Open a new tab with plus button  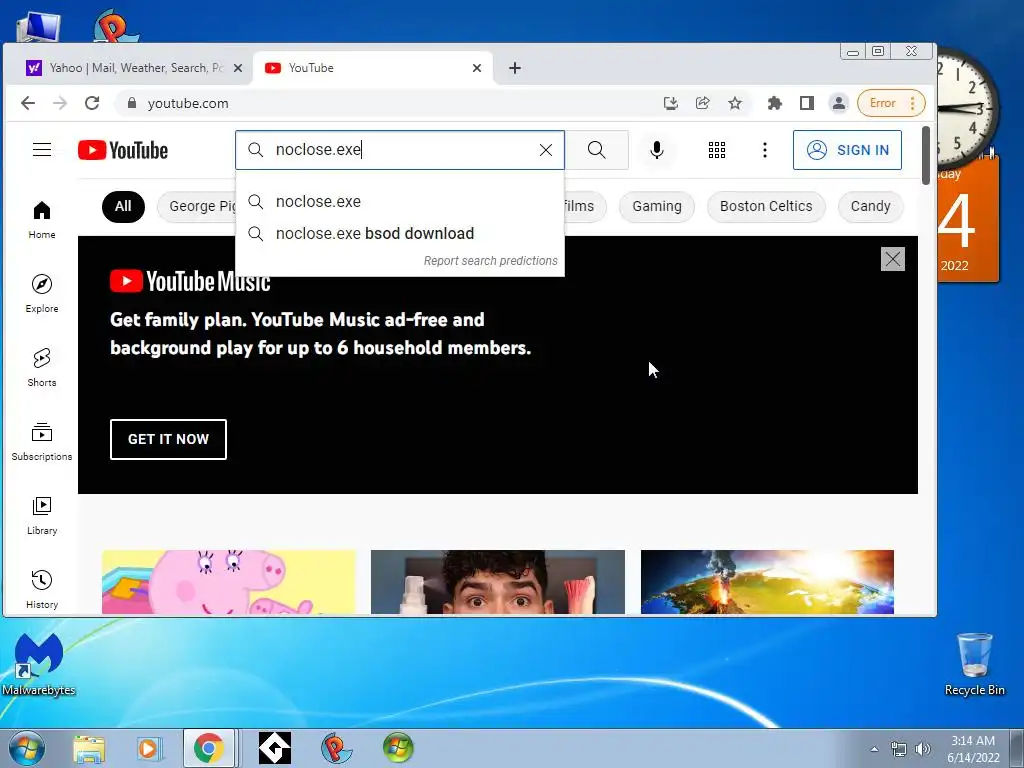(515, 68)
